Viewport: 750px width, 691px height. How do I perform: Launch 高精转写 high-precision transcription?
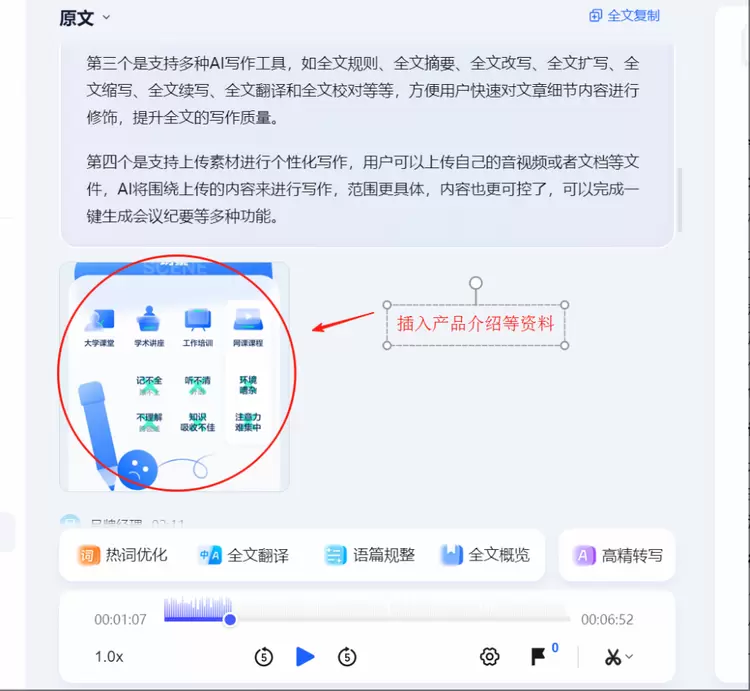click(x=618, y=555)
